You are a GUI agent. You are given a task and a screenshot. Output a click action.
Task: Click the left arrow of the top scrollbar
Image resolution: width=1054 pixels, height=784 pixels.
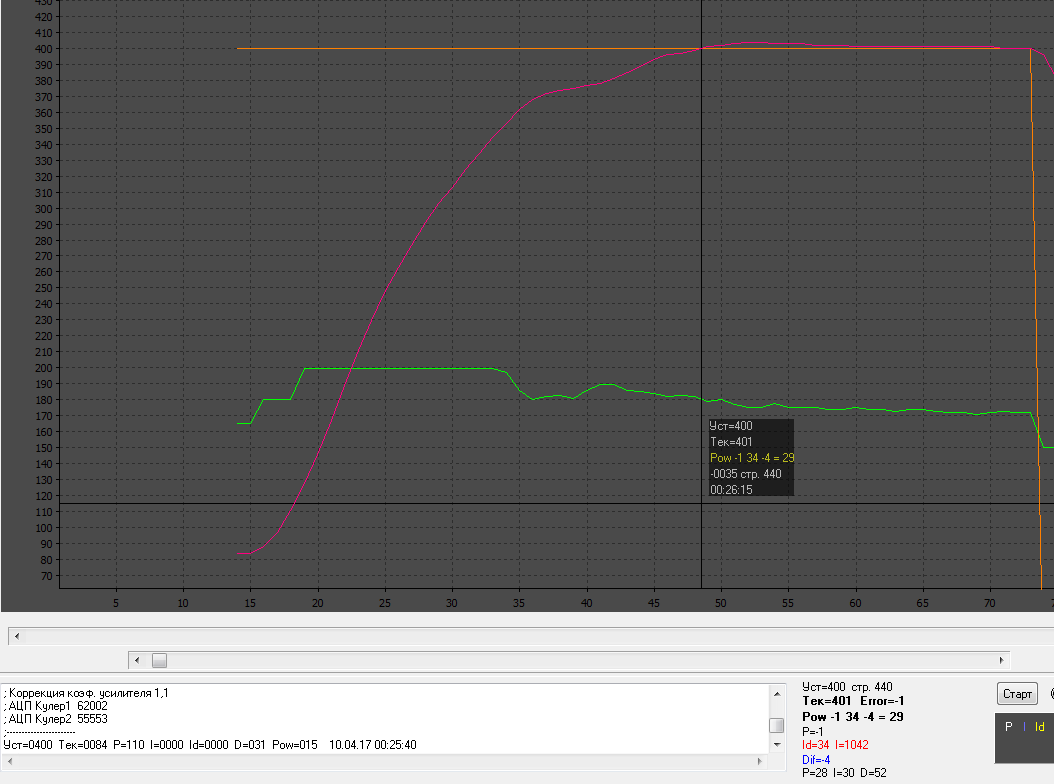15,636
